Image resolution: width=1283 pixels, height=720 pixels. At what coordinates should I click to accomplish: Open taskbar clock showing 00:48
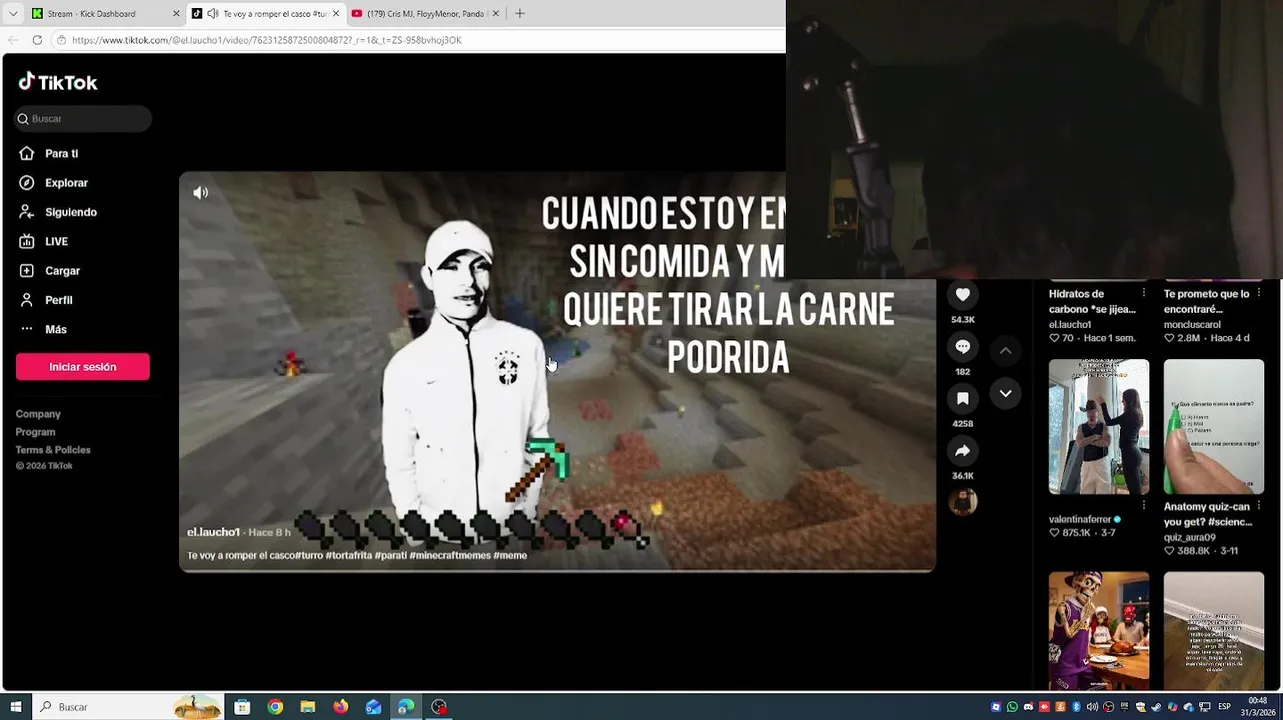pos(1257,707)
